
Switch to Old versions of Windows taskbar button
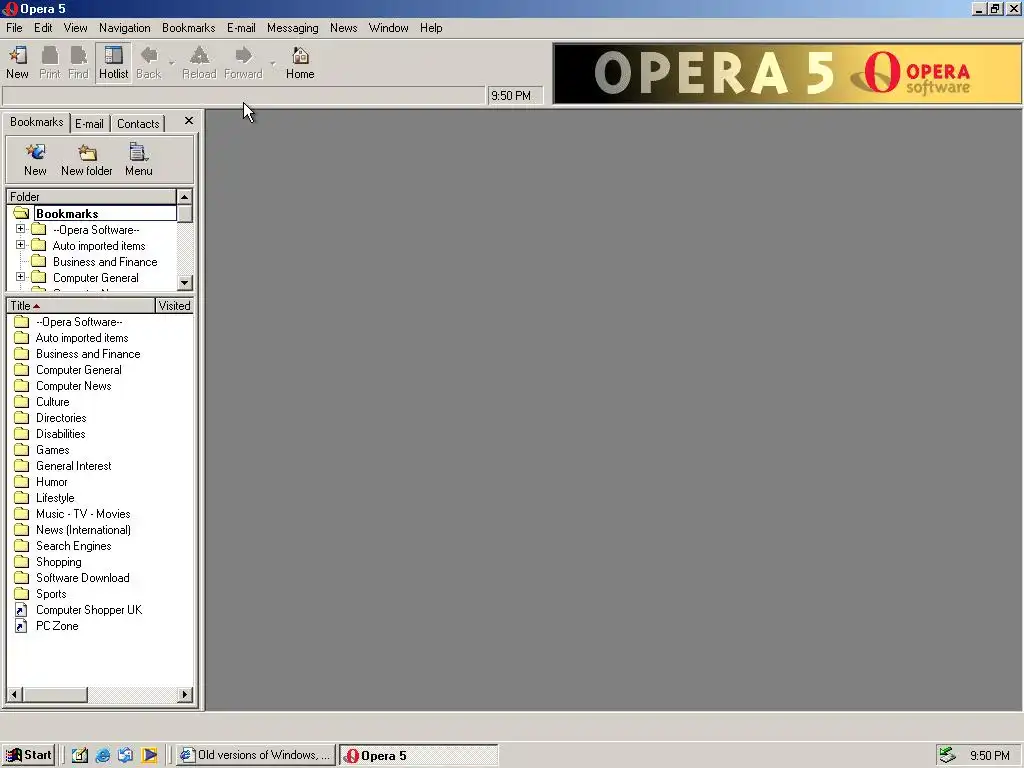256,756
